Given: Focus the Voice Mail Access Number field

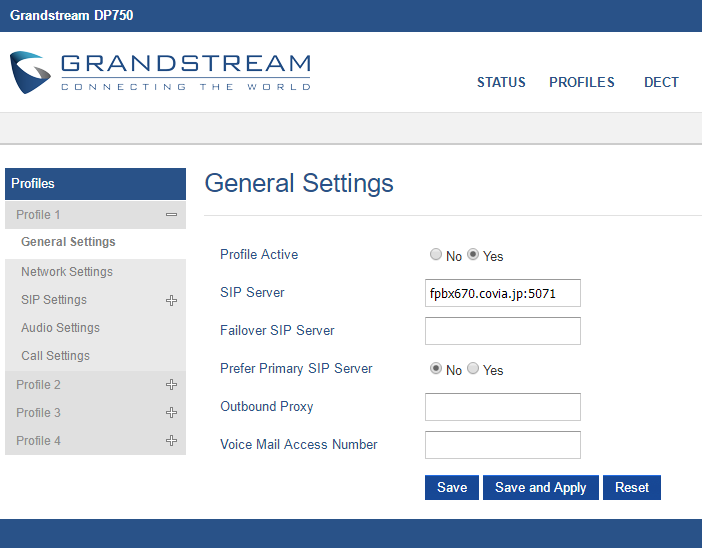Looking at the screenshot, I should 503,445.
